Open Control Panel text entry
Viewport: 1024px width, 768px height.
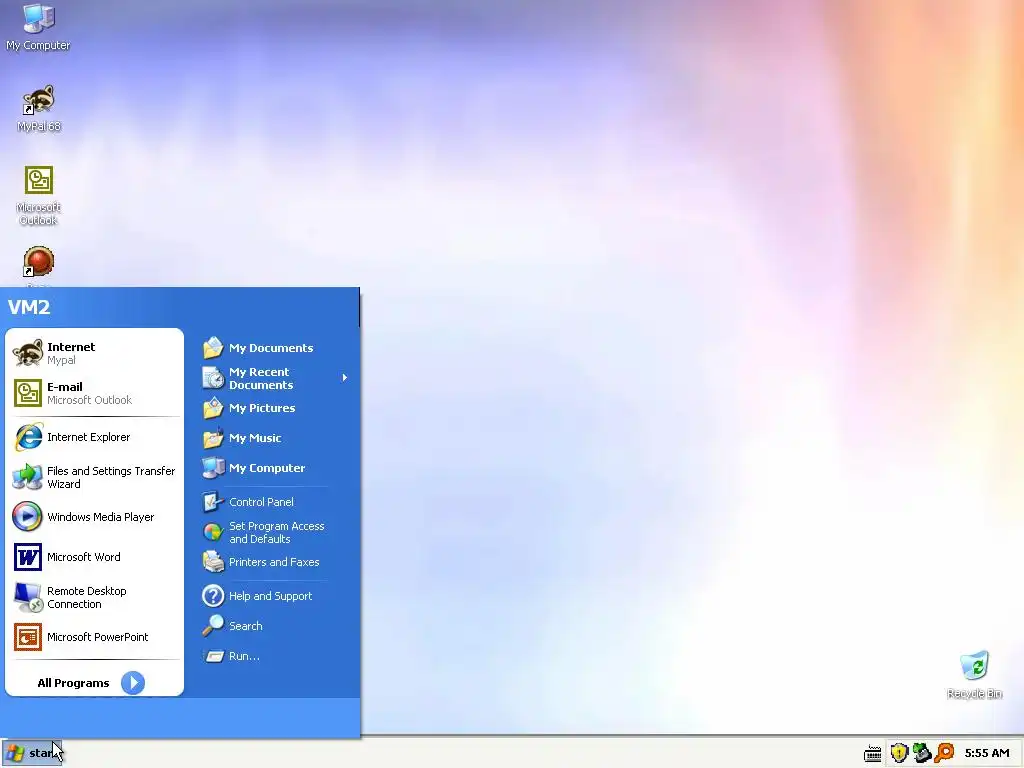click(x=261, y=502)
